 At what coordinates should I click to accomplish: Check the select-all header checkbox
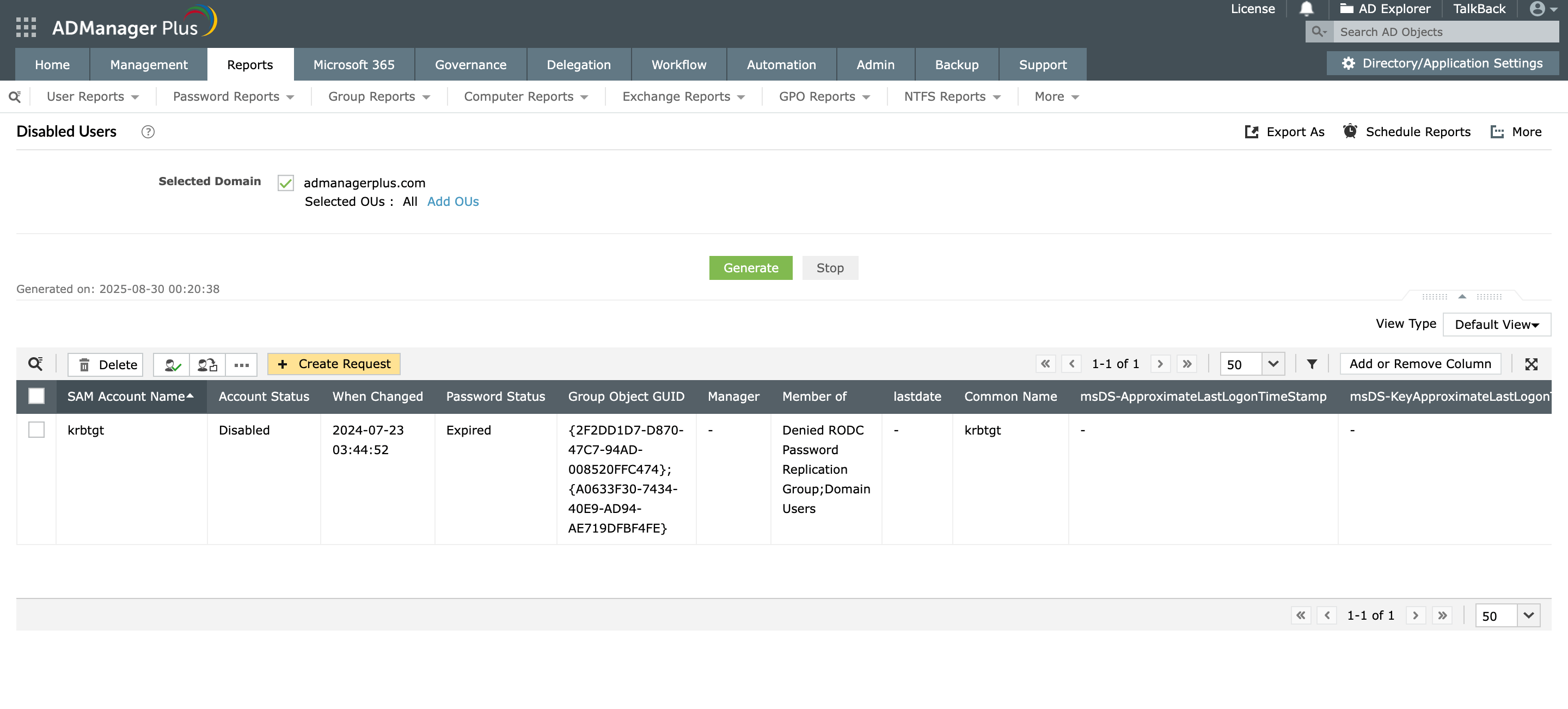pos(36,396)
